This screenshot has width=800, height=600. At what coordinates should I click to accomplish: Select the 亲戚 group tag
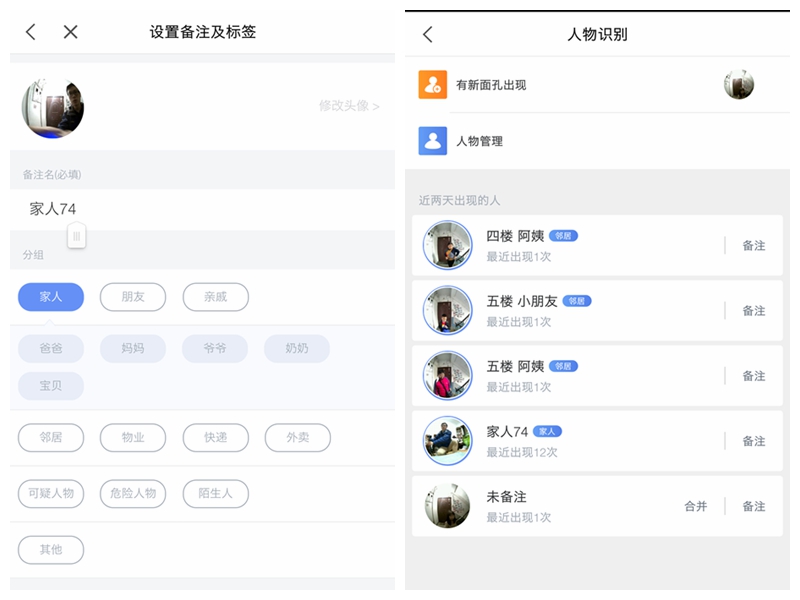tap(216, 297)
